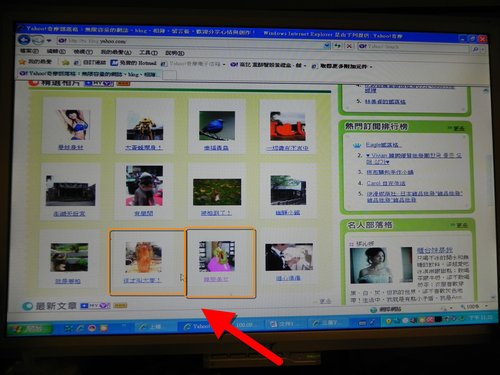
Task: Open the 工具(T) menu
Action: pyautogui.click(x=148, y=53)
